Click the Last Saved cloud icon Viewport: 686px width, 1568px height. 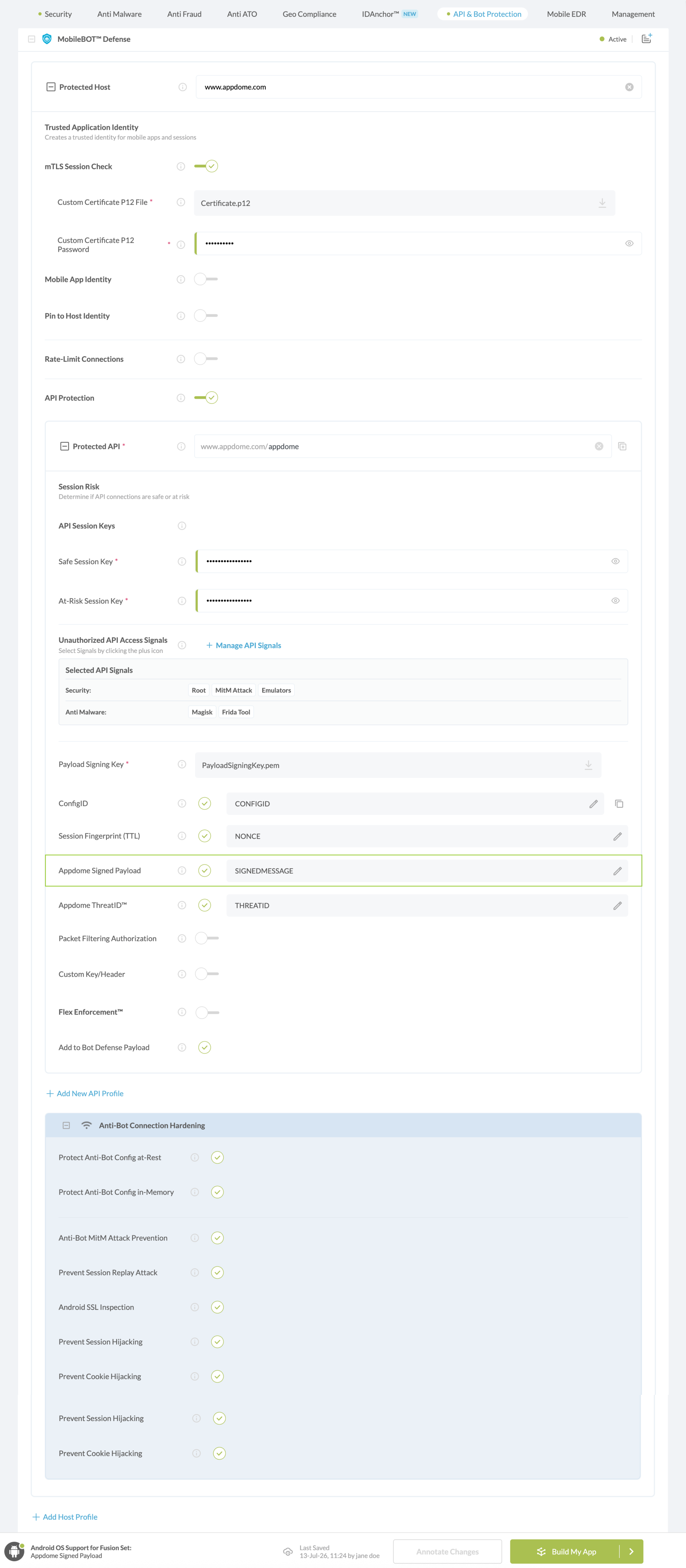click(288, 1552)
